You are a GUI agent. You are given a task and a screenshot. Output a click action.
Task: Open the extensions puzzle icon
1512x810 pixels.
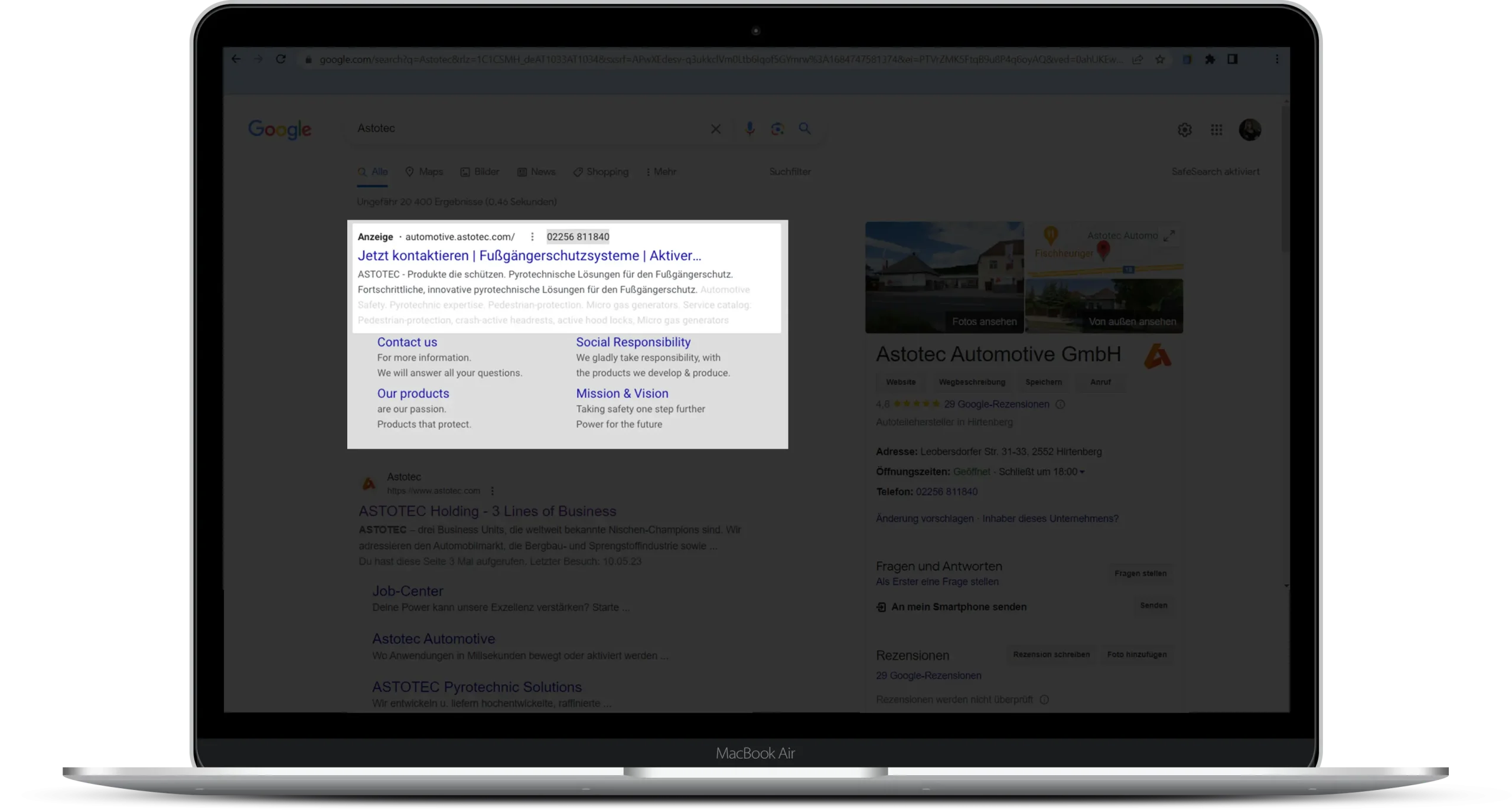(x=1210, y=59)
